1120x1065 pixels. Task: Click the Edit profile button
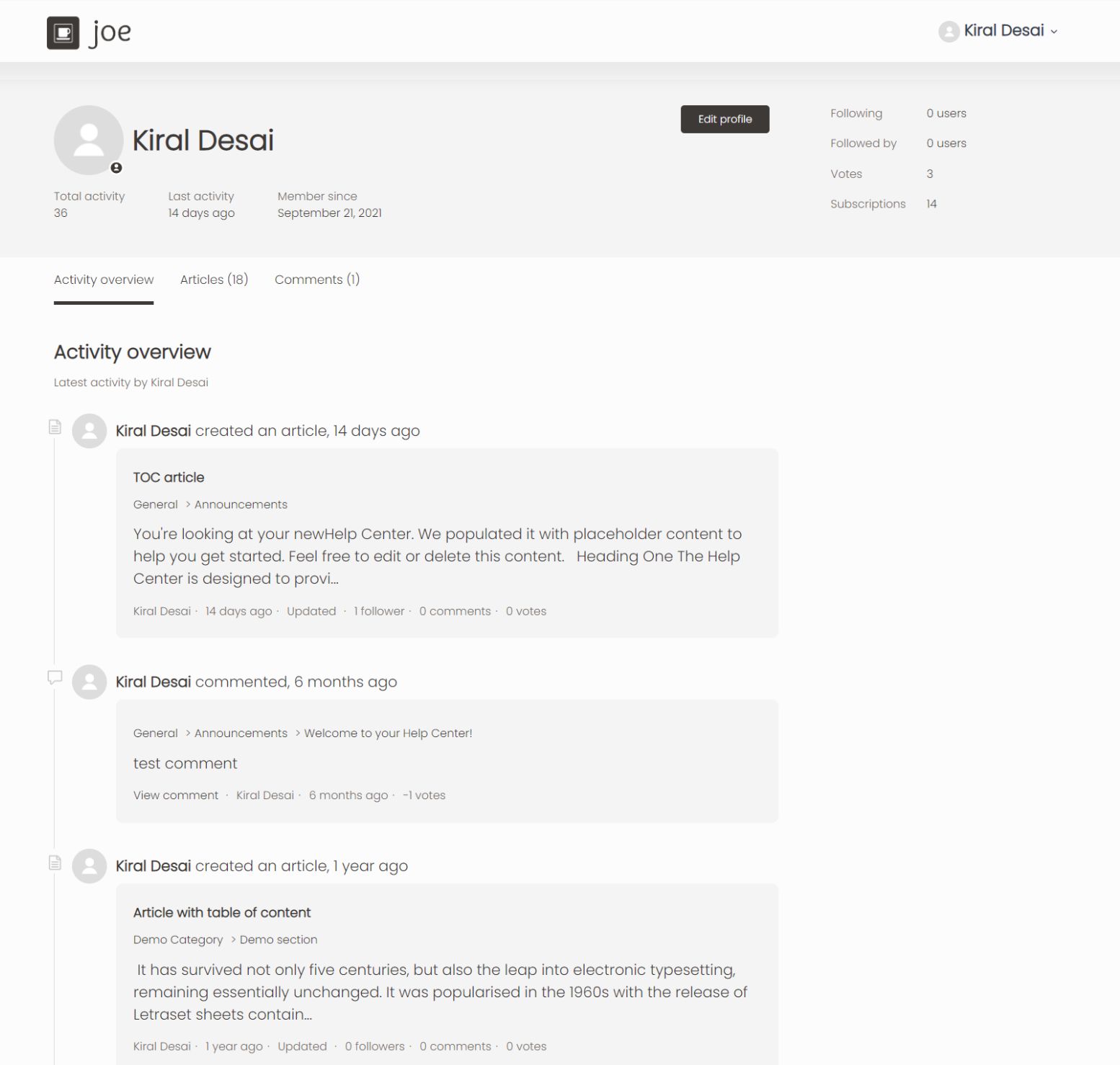click(x=724, y=119)
